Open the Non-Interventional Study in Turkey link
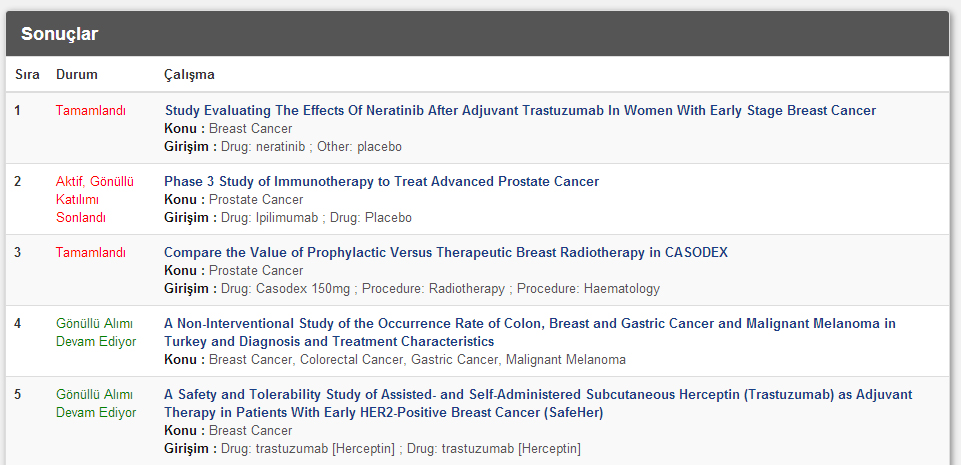961x465 pixels. tap(530, 332)
